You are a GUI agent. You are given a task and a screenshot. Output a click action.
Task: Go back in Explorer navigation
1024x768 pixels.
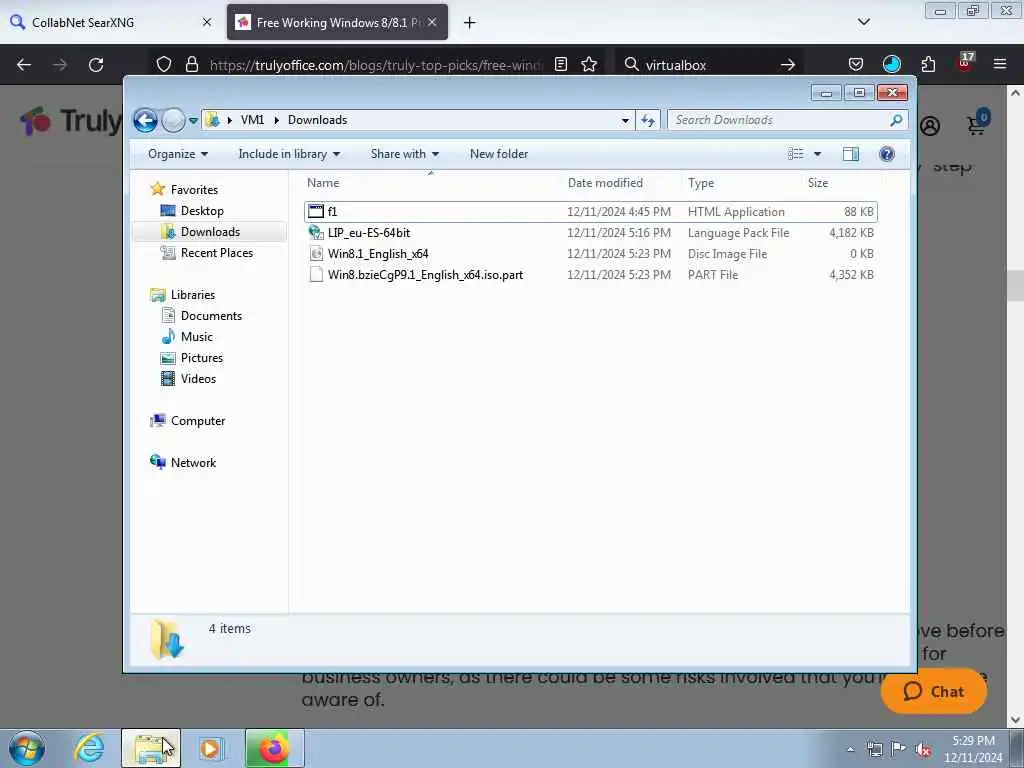point(145,120)
